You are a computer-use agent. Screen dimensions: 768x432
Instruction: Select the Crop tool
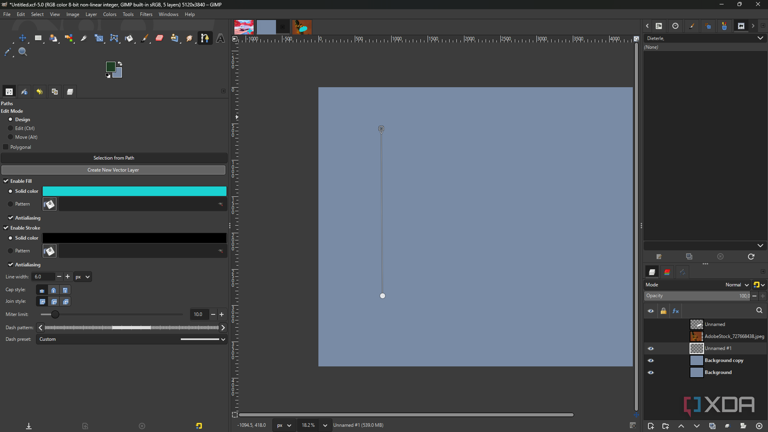pos(99,38)
